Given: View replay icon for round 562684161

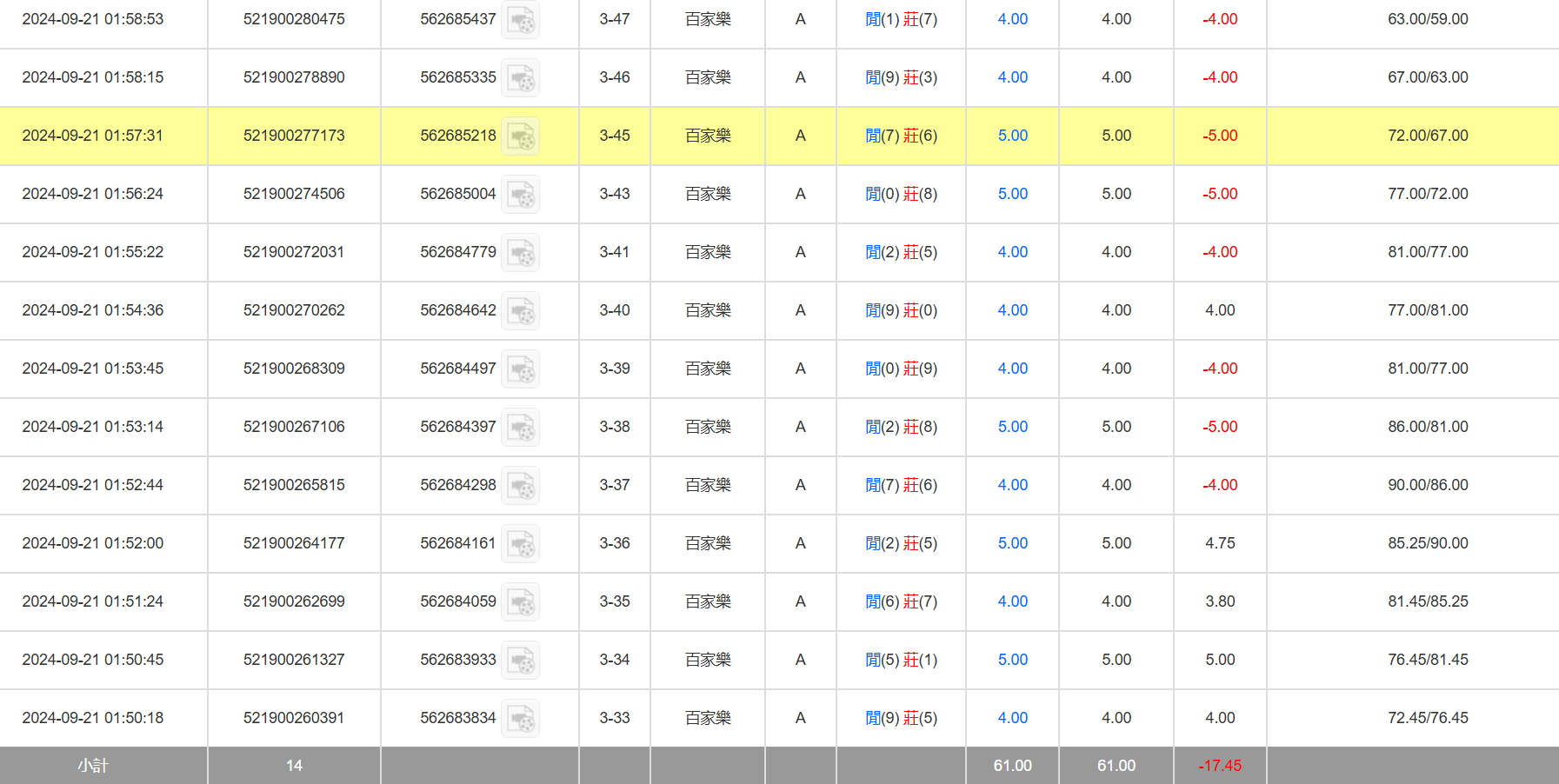Looking at the screenshot, I should pyautogui.click(x=521, y=544).
